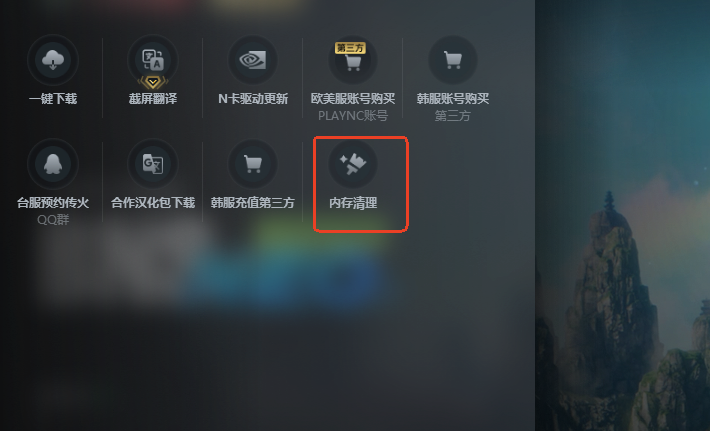Viewport: 710px width, 431px height.
Task: Open the cart icon above 韩服账号购买
Action: 453,60
